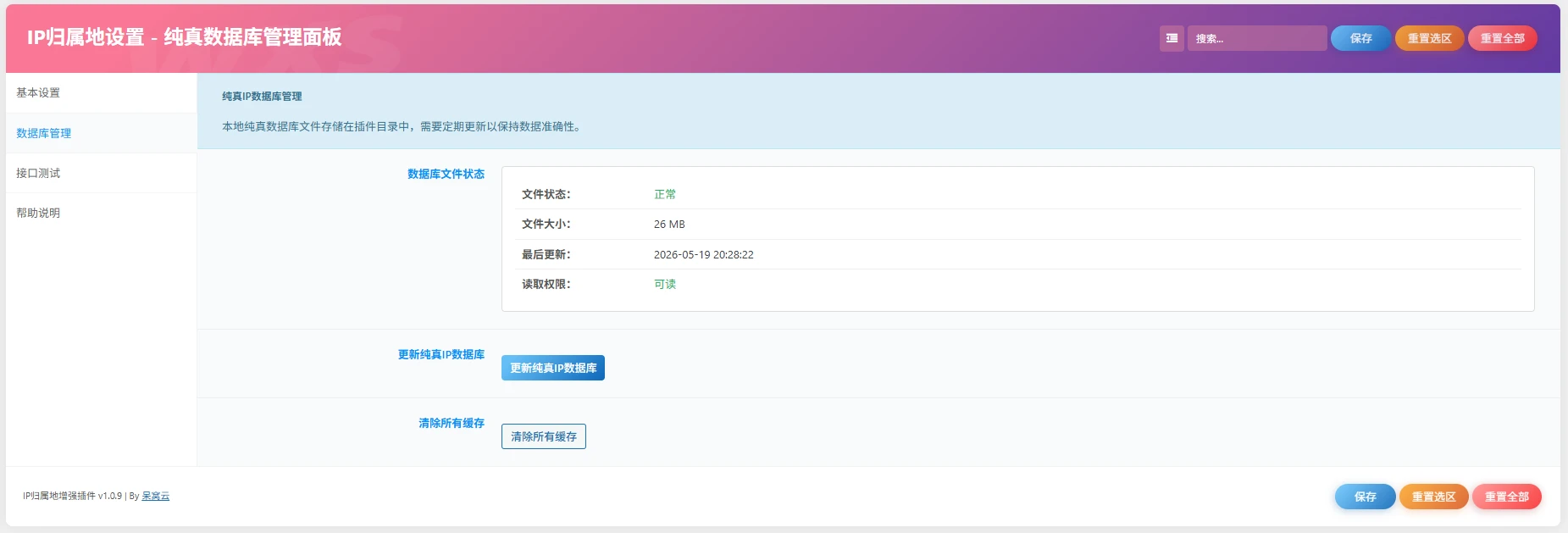This screenshot has width=1568, height=533.
Task: Click the header 重置选区 button
Action: 1429,38
